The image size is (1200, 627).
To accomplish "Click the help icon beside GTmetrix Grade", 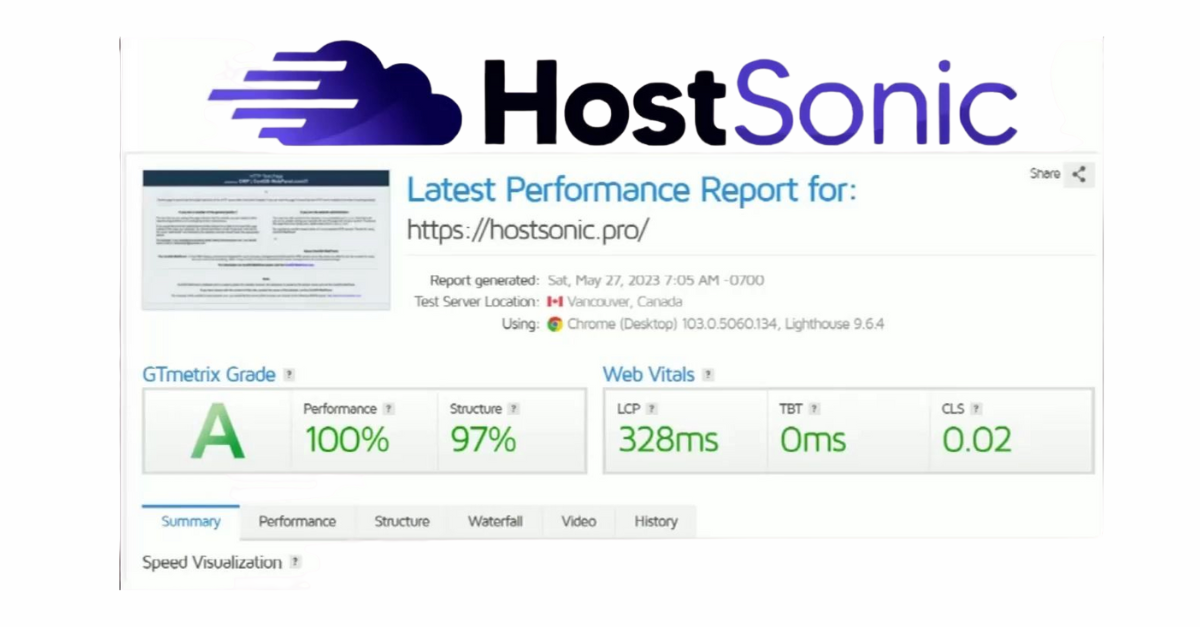I will 289,375.
